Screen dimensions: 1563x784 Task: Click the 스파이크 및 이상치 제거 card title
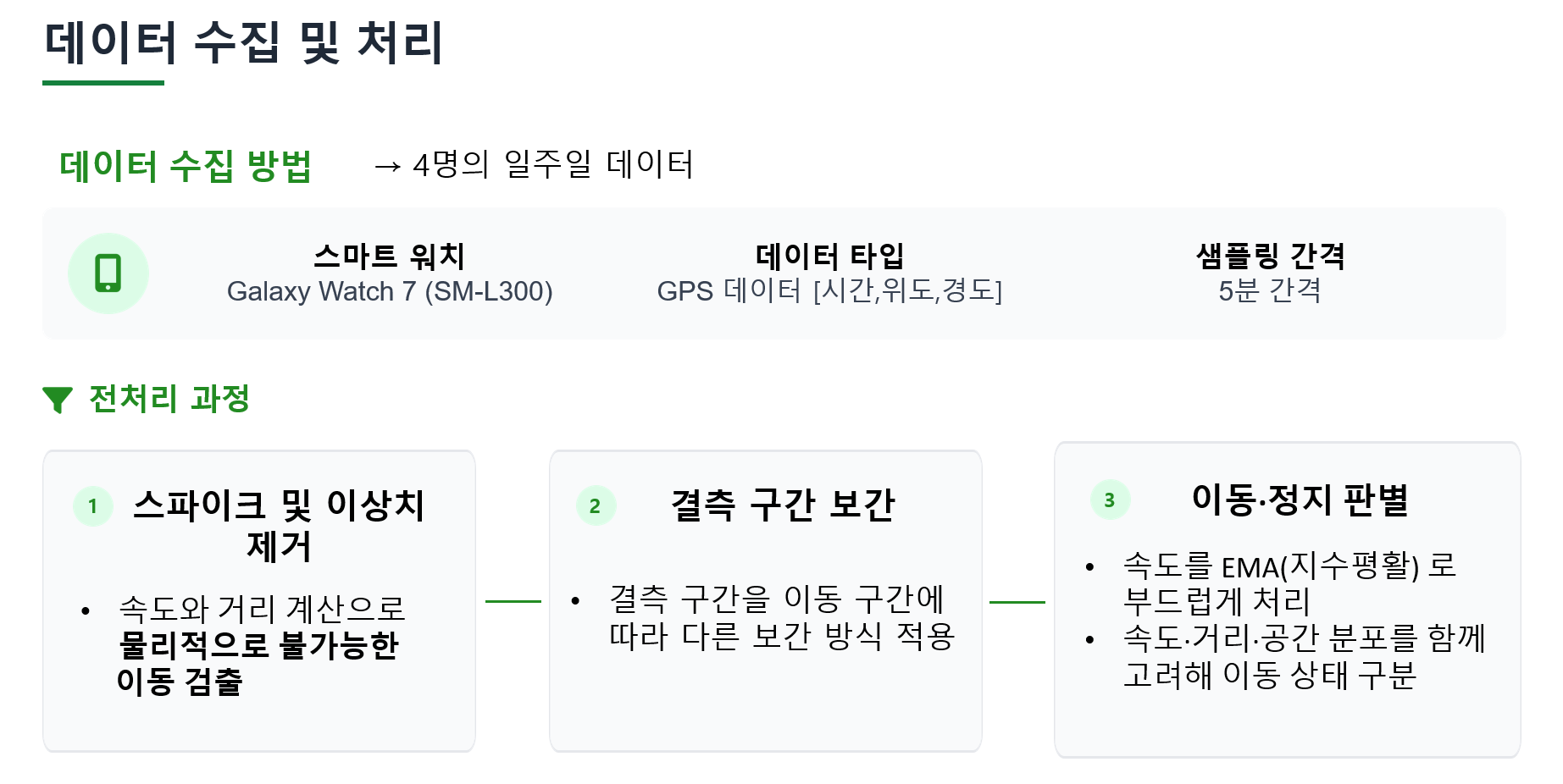click(x=279, y=525)
